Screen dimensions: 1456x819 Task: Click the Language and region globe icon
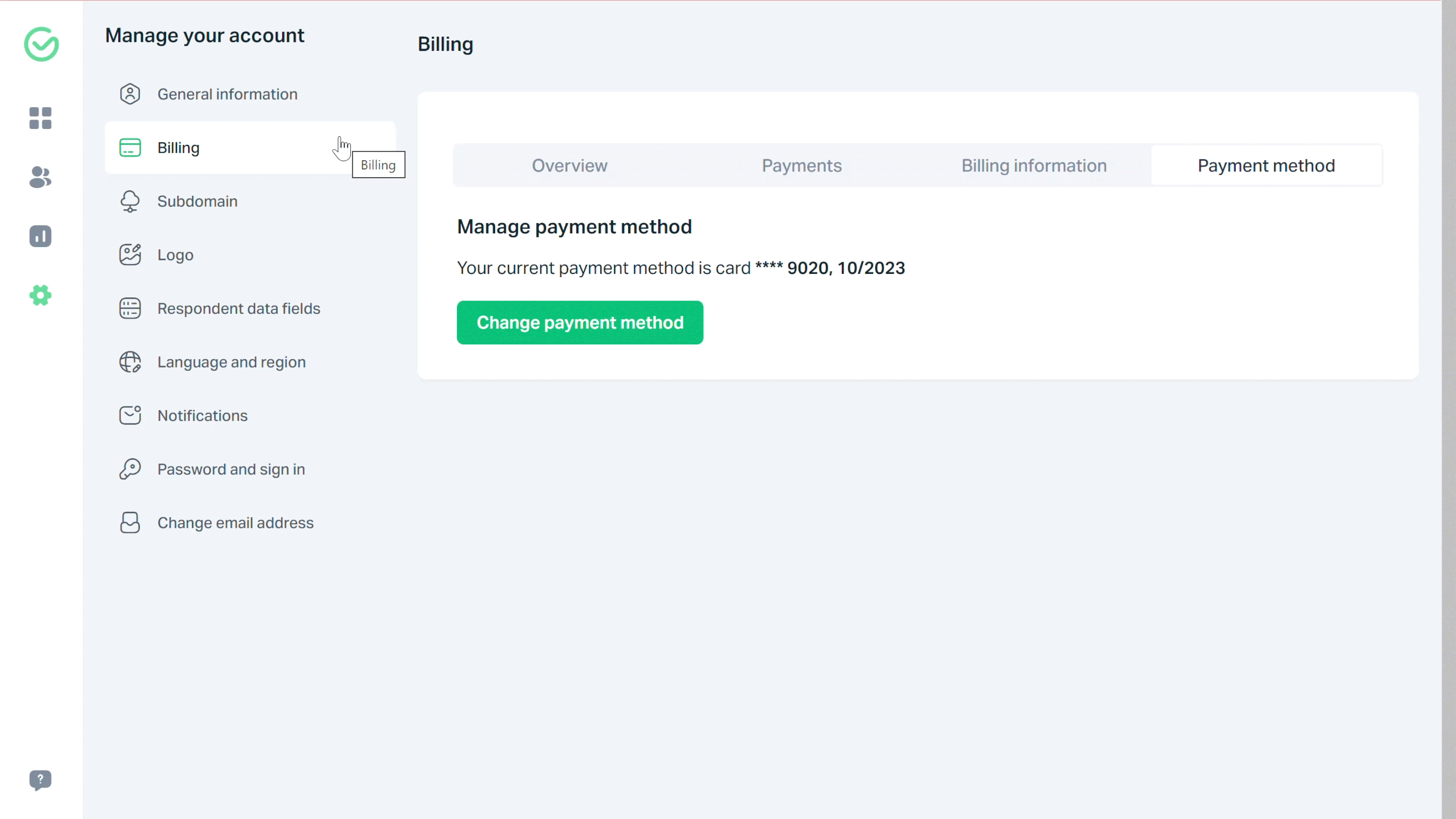point(130,362)
